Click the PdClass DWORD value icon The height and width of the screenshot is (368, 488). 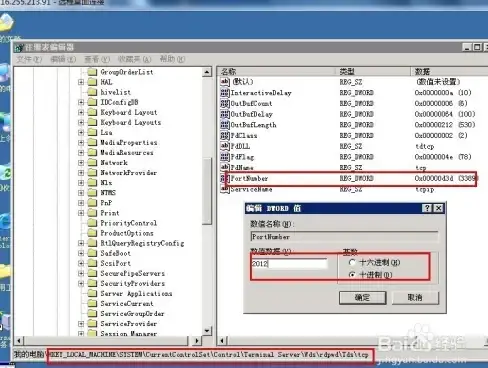coord(225,135)
